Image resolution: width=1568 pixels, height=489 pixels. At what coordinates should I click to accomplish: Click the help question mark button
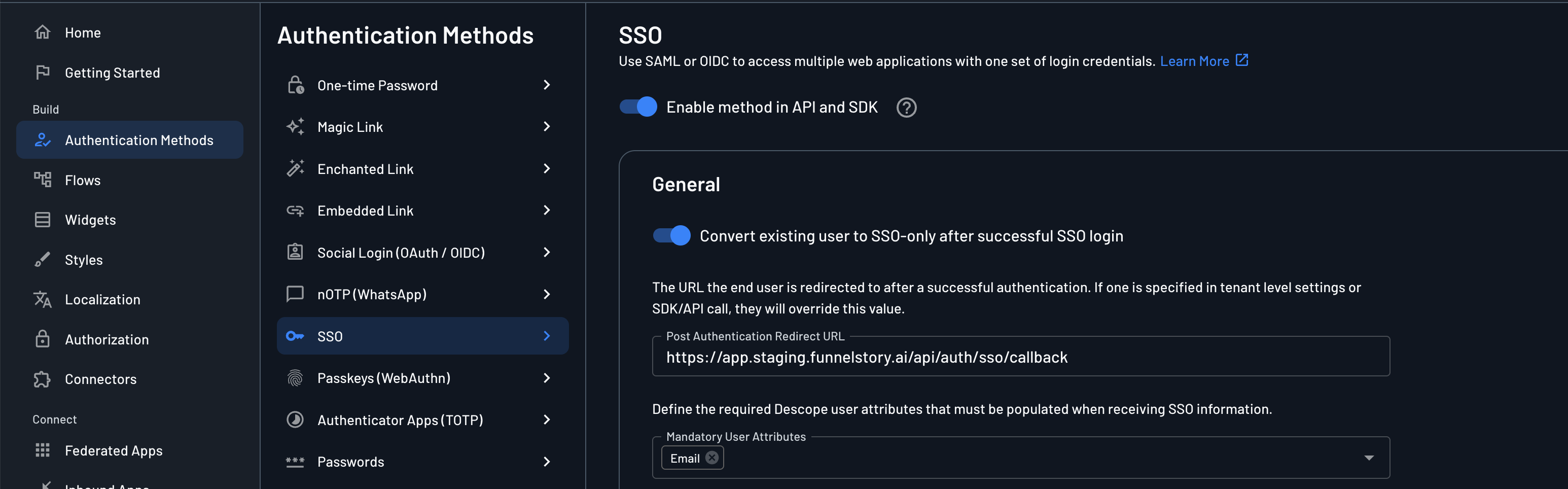point(906,107)
